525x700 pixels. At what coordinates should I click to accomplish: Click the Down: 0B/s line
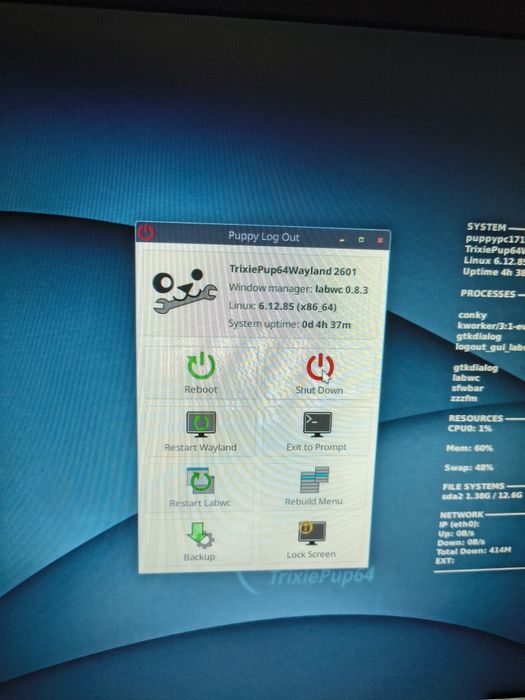pyautogui.click(x=461, y=542)
